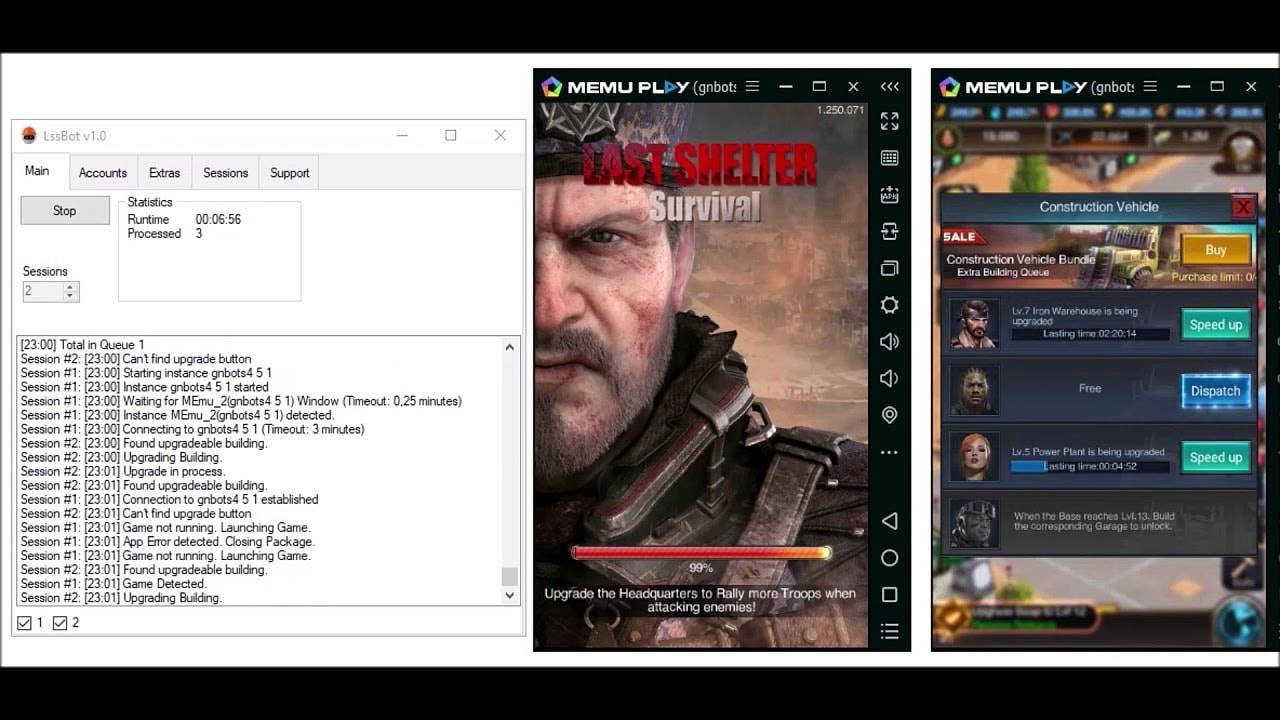The width and height of the screenshot is (1280, 720).
Task: Speed up the Lv.5 Power Plant upgrade
Action: tap(1215, 458)
